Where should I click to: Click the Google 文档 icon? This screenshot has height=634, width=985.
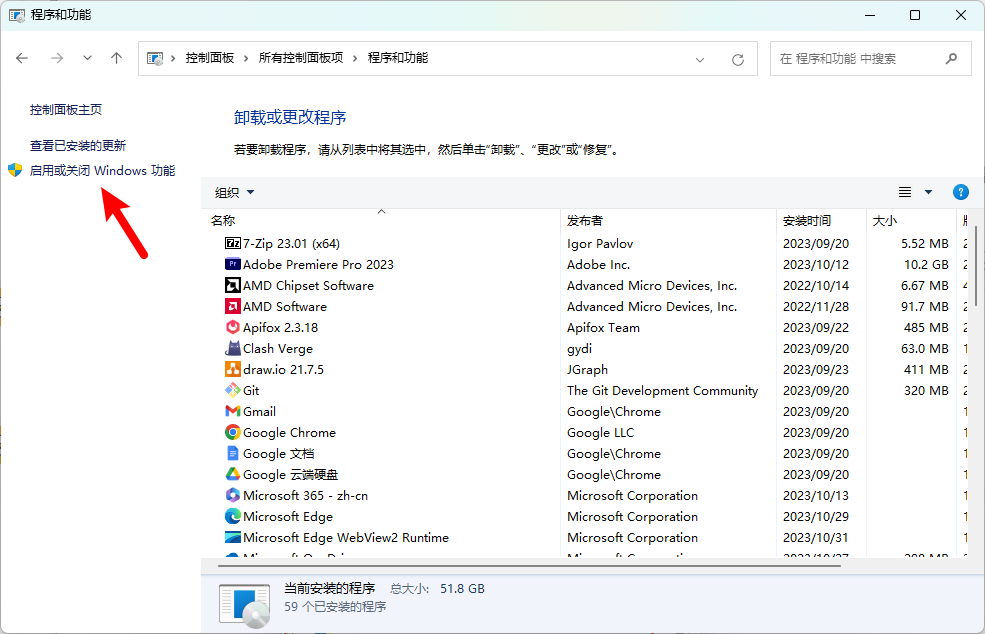coord(232,453)
